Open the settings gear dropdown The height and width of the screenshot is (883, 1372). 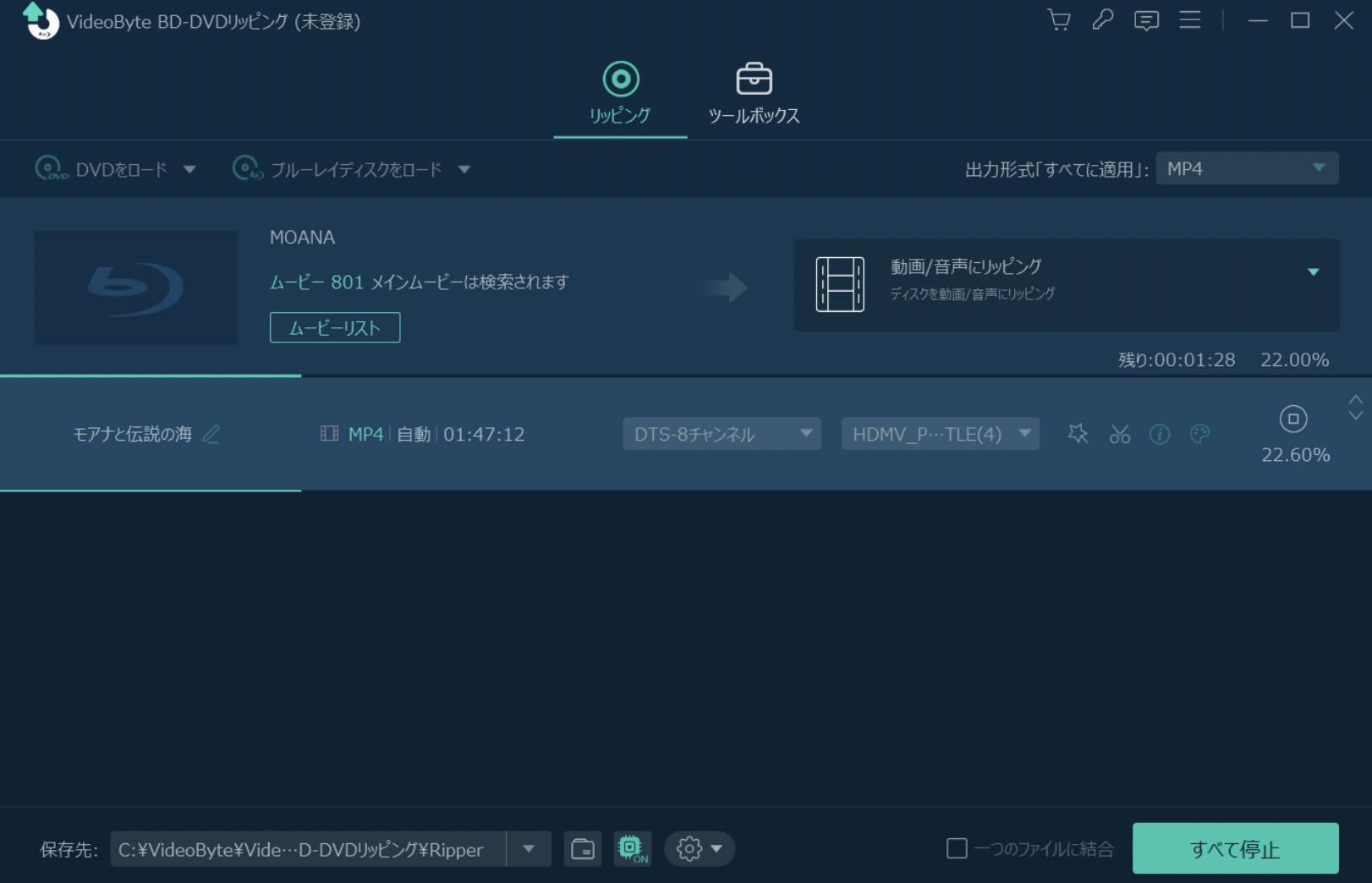click(x=699, y=849)
